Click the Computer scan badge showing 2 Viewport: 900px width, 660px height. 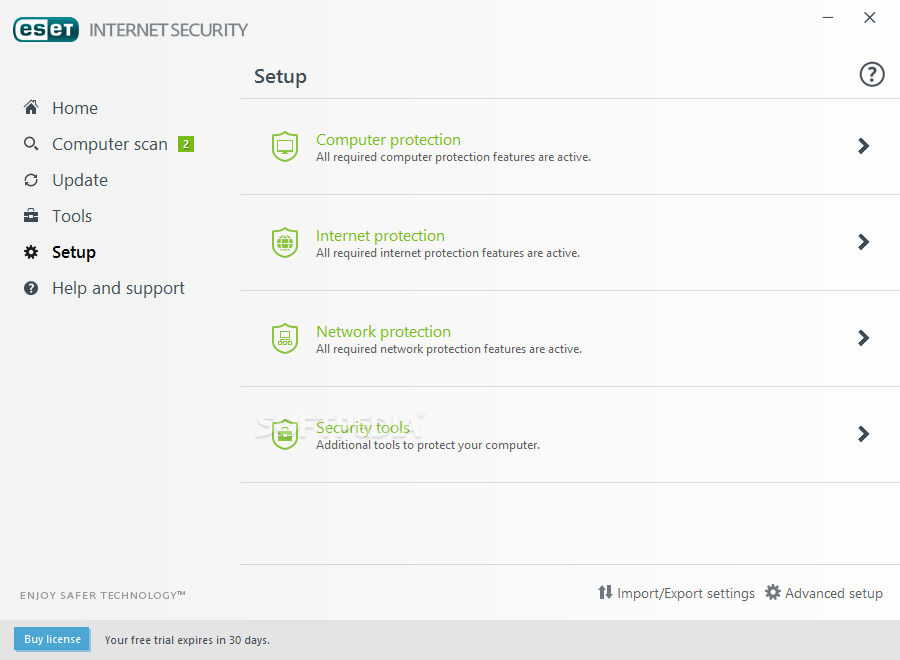(186, 144)
